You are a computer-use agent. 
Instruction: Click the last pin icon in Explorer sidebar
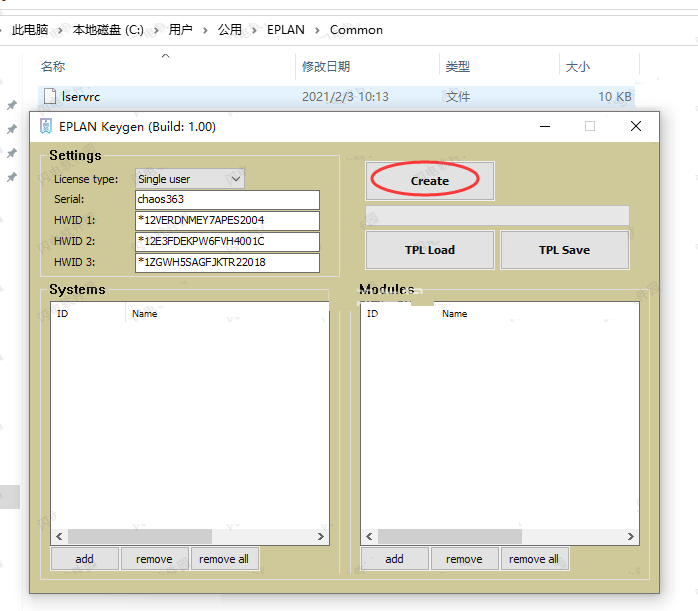tap(12, 177)
